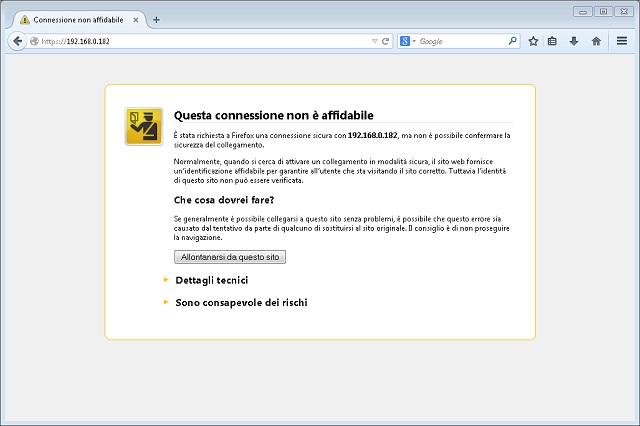Reload the page with the refresh icon
The height and width of the screenshot is (426, 640).
coord(386,41)
